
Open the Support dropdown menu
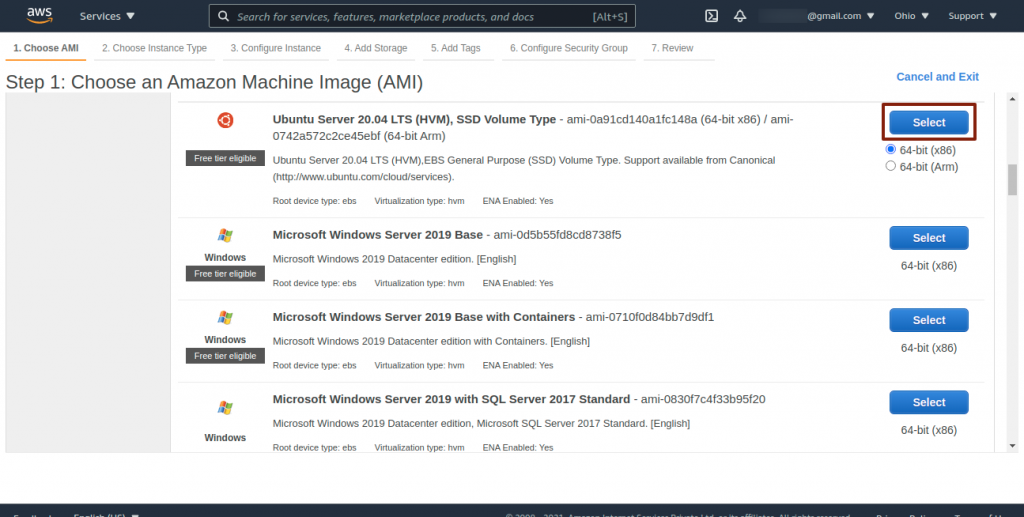(972, 16)
